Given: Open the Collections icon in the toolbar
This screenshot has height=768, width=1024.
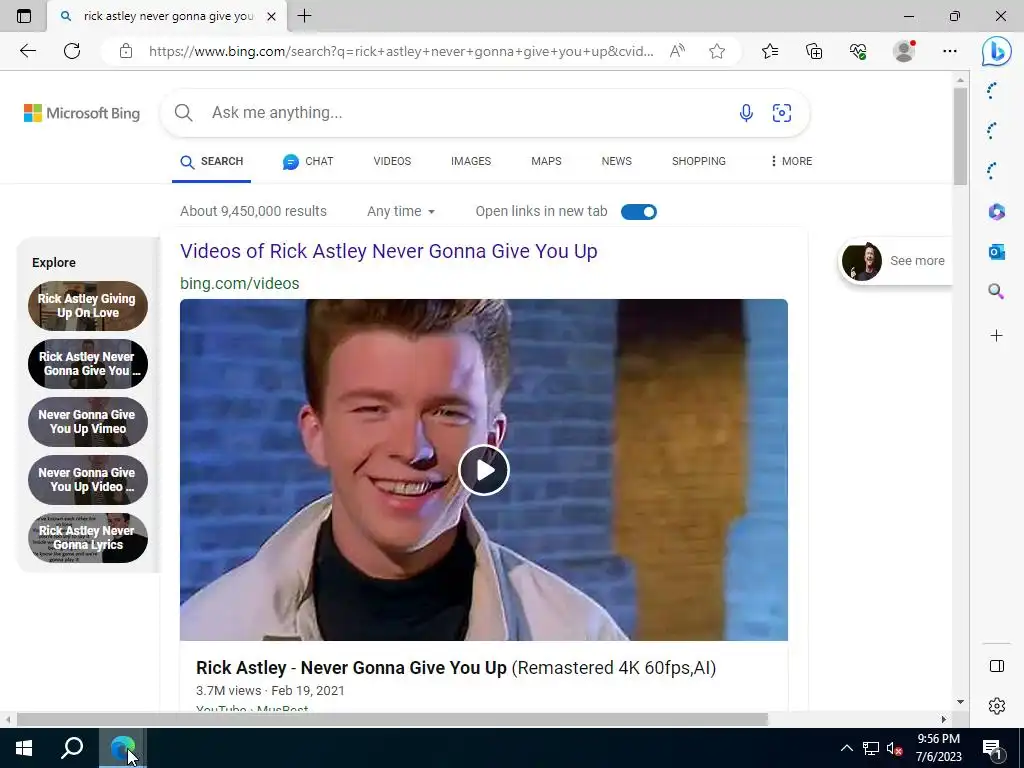Looking at the screenshot, I should pyautogui.click(x=814, y=51).
